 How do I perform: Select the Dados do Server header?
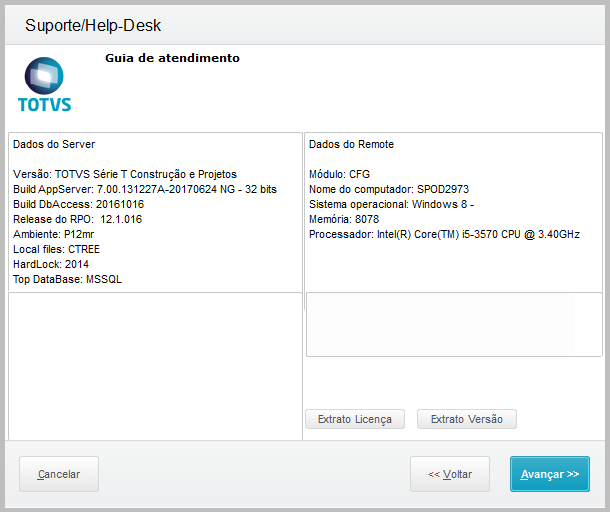click(x=54, y=144)
